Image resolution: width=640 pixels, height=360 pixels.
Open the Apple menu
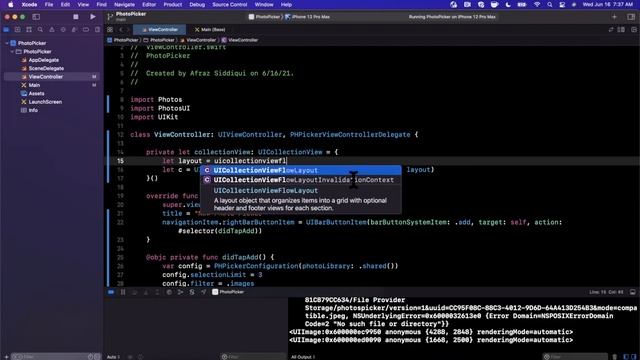[11, 4]
